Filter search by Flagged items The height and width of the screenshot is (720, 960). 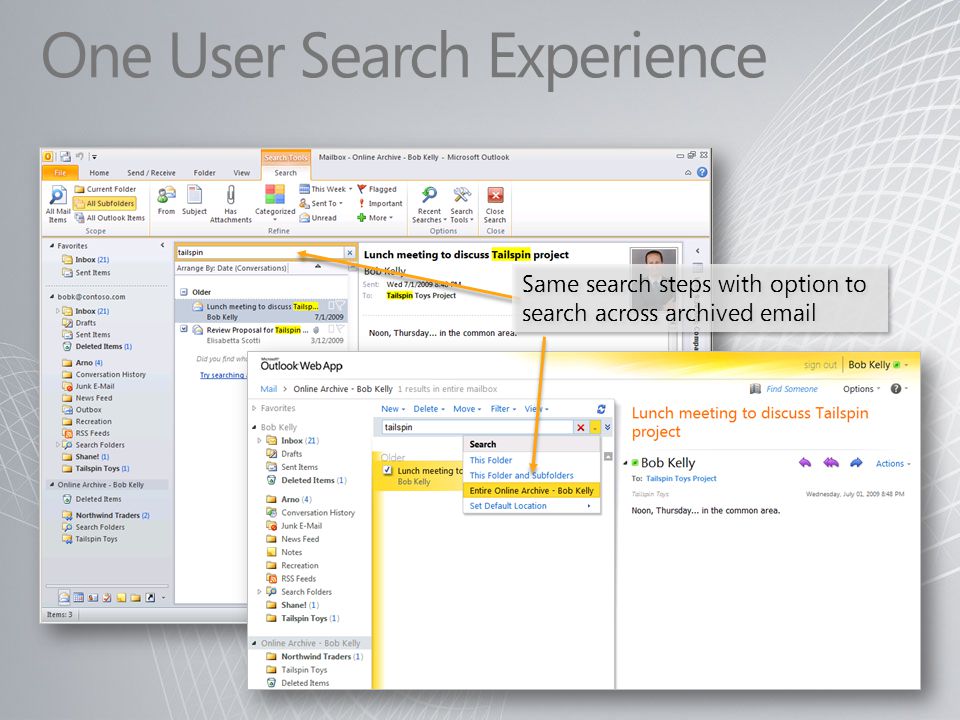tap(377, 189)
